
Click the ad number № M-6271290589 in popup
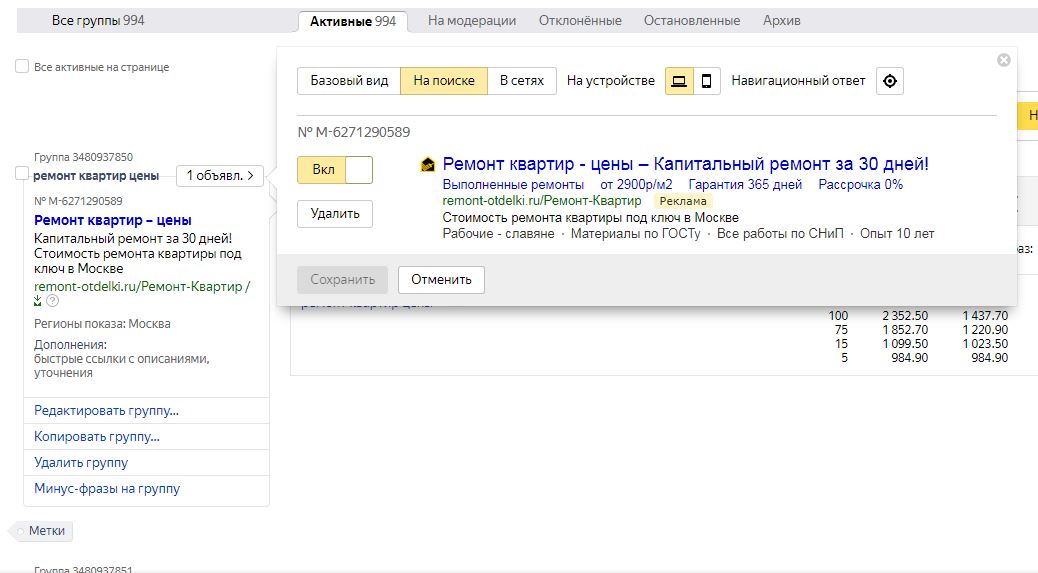[354, 132]
